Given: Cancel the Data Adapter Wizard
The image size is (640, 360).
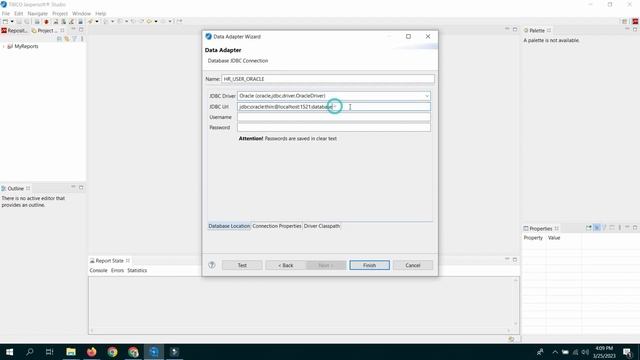Looking at the screenshot, I should 413,265.
